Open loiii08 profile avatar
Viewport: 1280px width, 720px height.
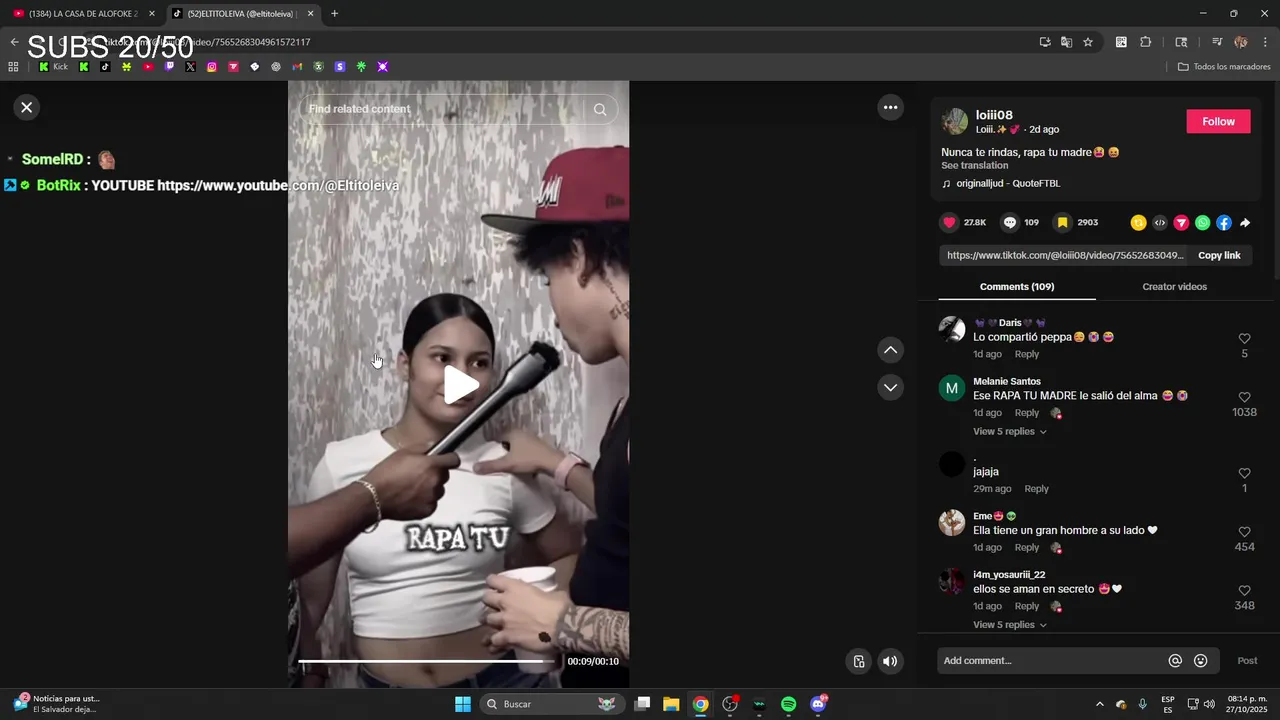(x=955, y=121)
